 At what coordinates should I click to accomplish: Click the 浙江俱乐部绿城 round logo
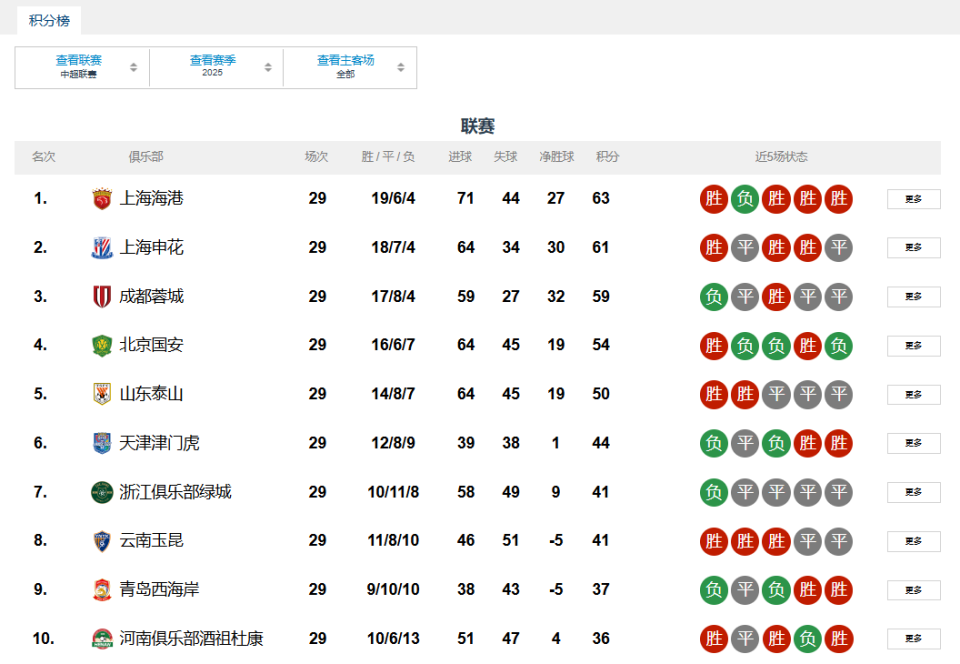(102, 492)
